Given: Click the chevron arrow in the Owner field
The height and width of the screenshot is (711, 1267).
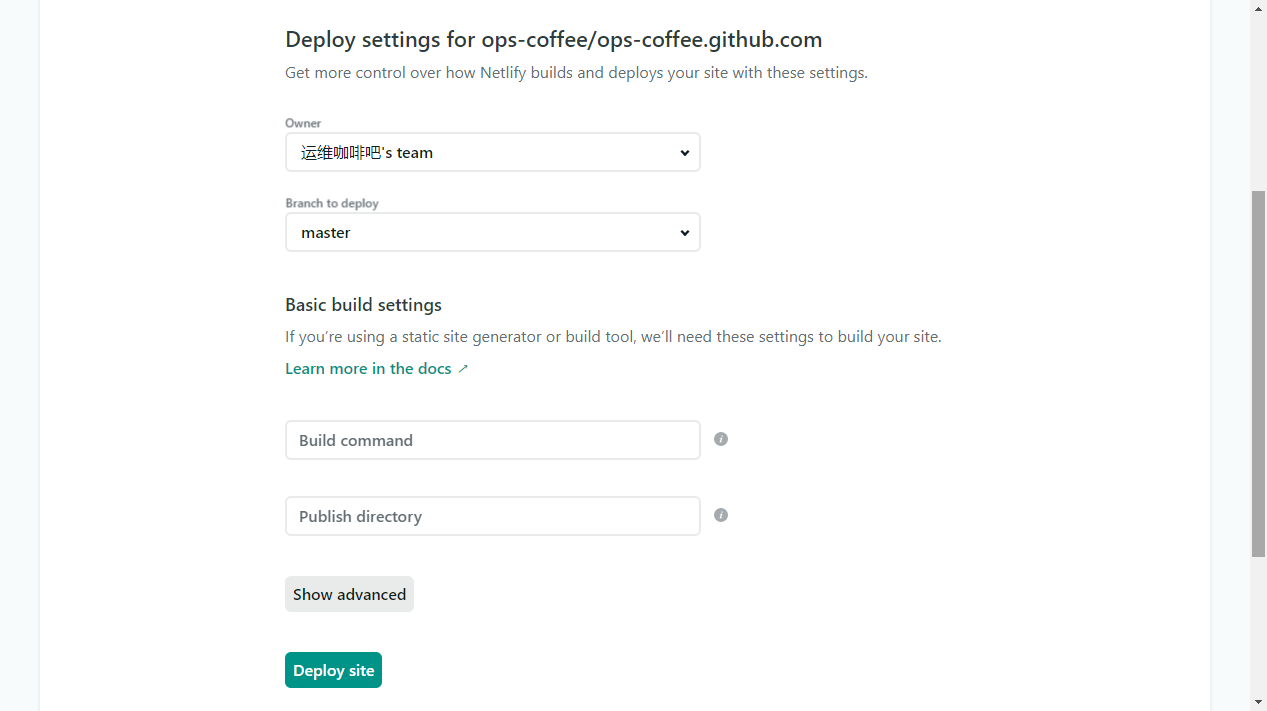Looking at the screenshot, I should [x=685, y=153].
